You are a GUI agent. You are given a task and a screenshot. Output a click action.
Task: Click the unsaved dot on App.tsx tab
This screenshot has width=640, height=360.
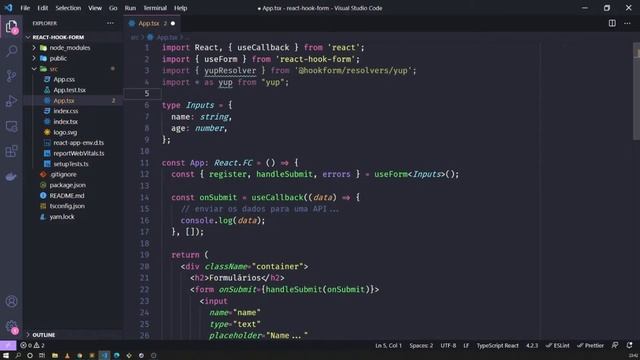pyautogui.click(x=173, y=23)
